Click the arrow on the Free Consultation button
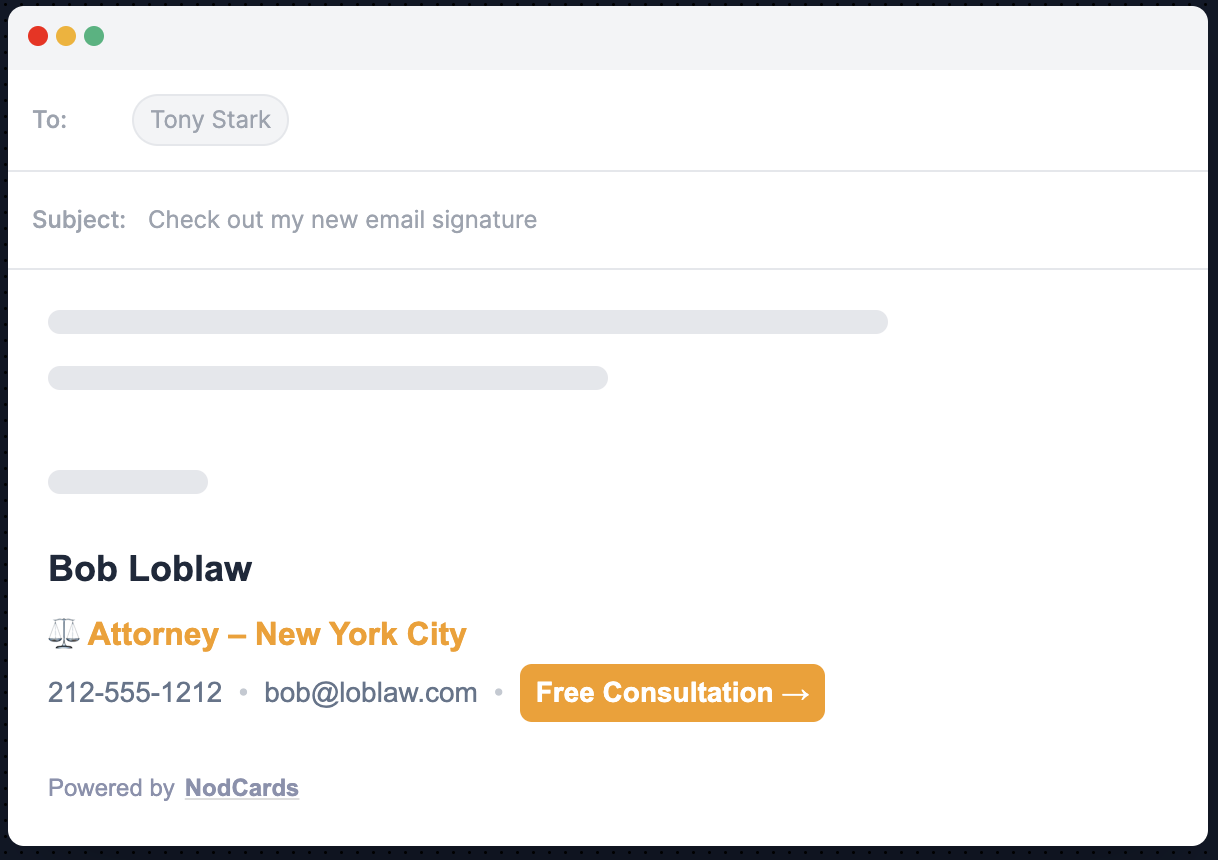This screenshot has width=1218, height=860. [796, 693]
